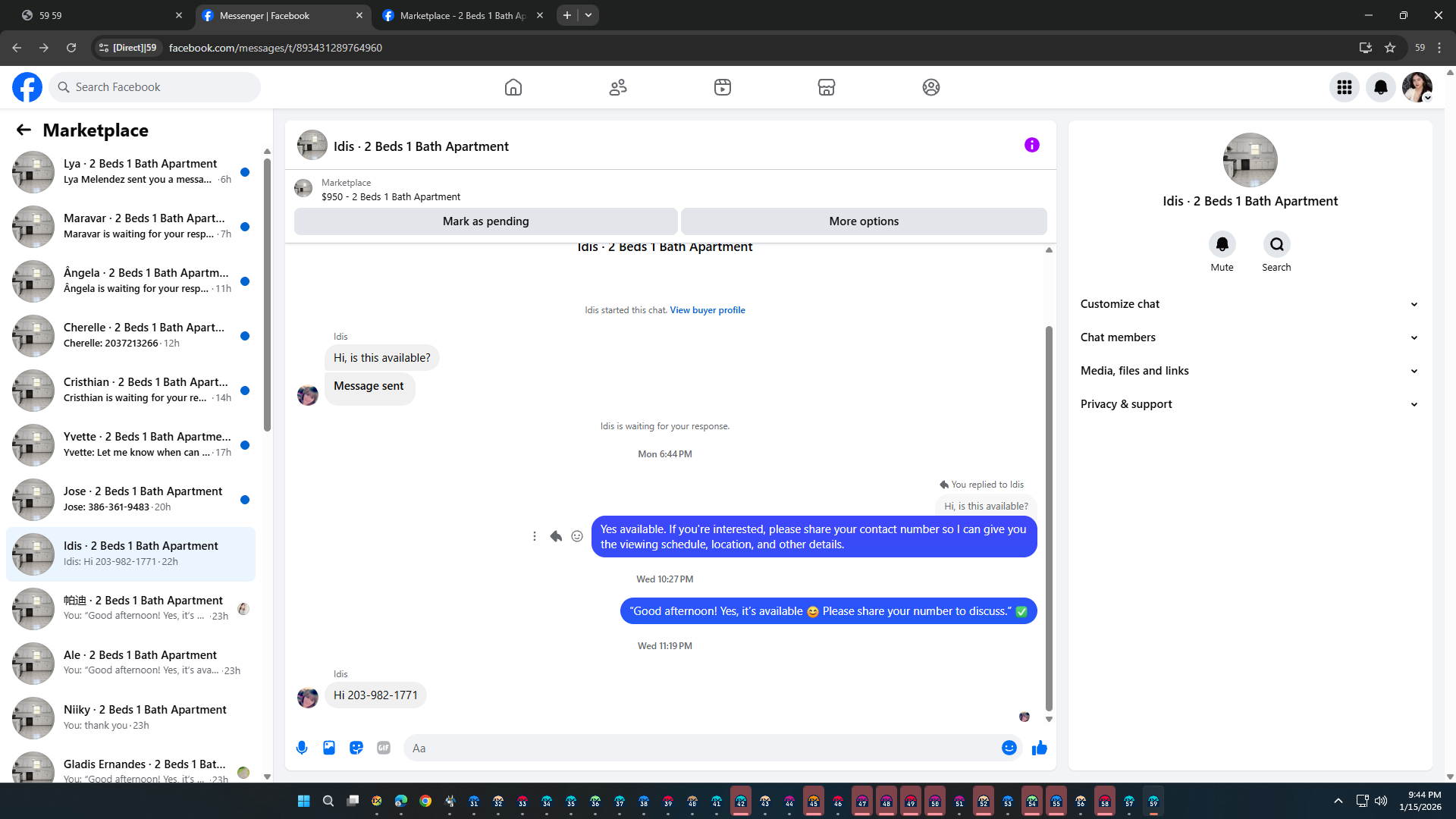This screenshot has height=819, width=1456.
Task: Attach a photo using the image icon
Action: pos(329,748)
